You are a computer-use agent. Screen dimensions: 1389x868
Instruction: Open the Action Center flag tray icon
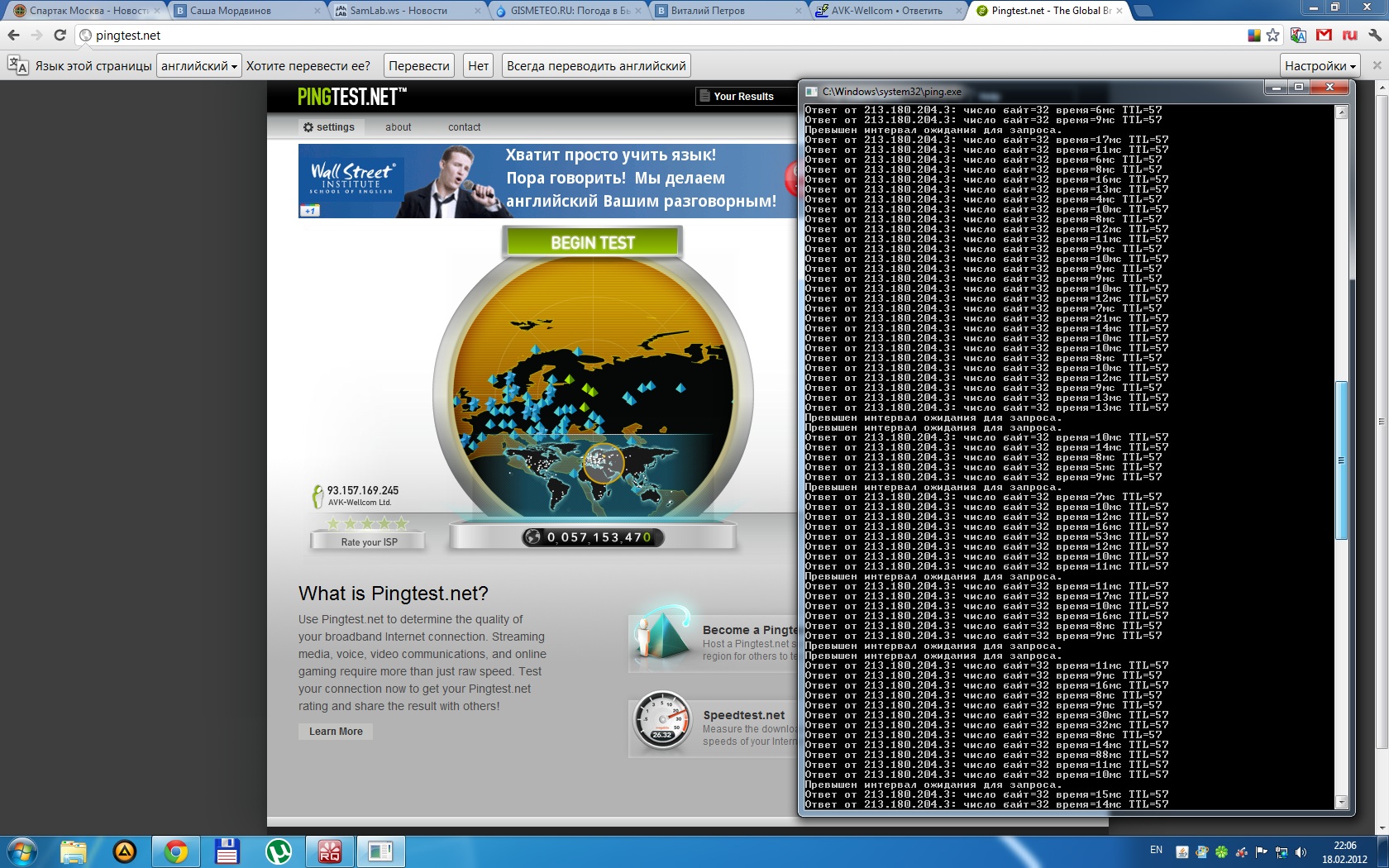(1262, 851)
